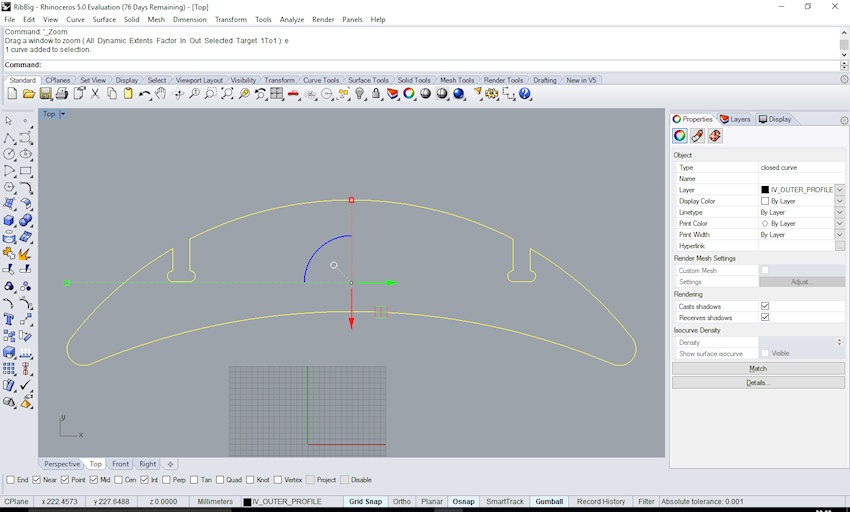
Task: Click the Details... button
Action: 758,383
